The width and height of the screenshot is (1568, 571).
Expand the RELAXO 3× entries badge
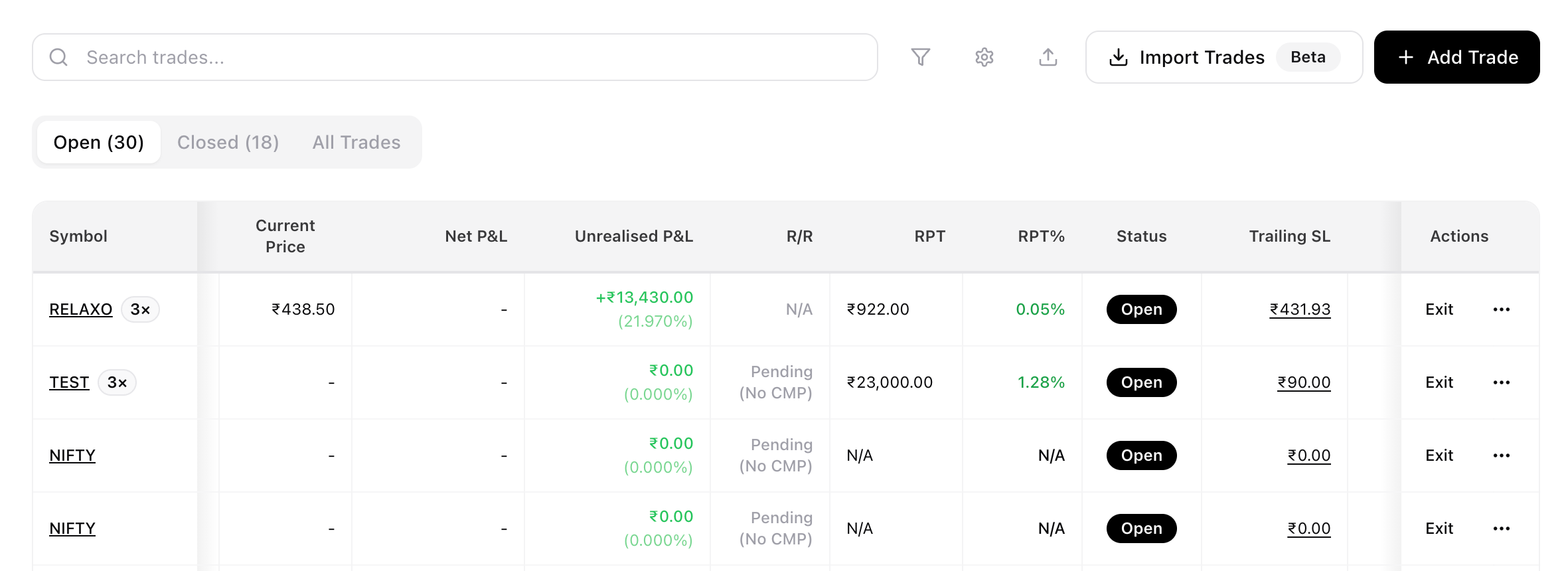pyautogui.click(x=140, y=309)
